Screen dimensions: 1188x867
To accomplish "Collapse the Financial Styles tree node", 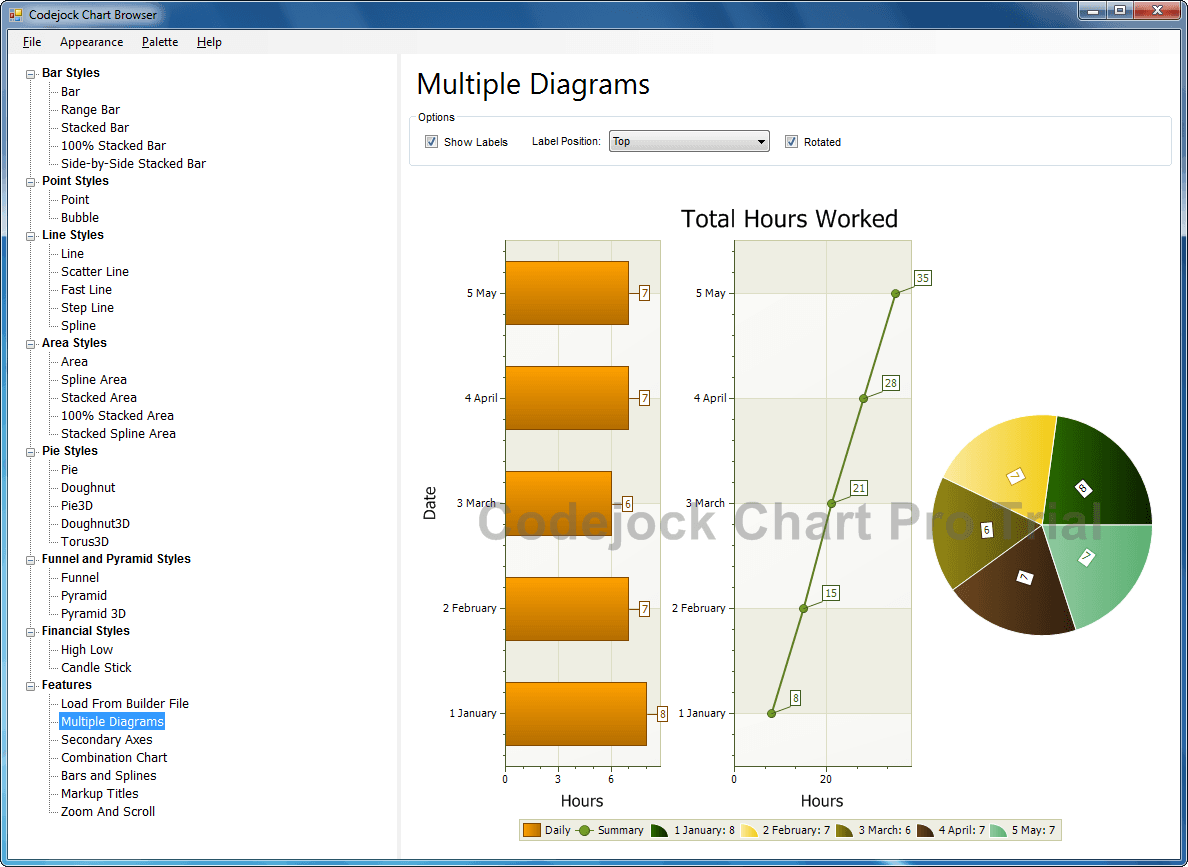I will (x=30, y=632).
